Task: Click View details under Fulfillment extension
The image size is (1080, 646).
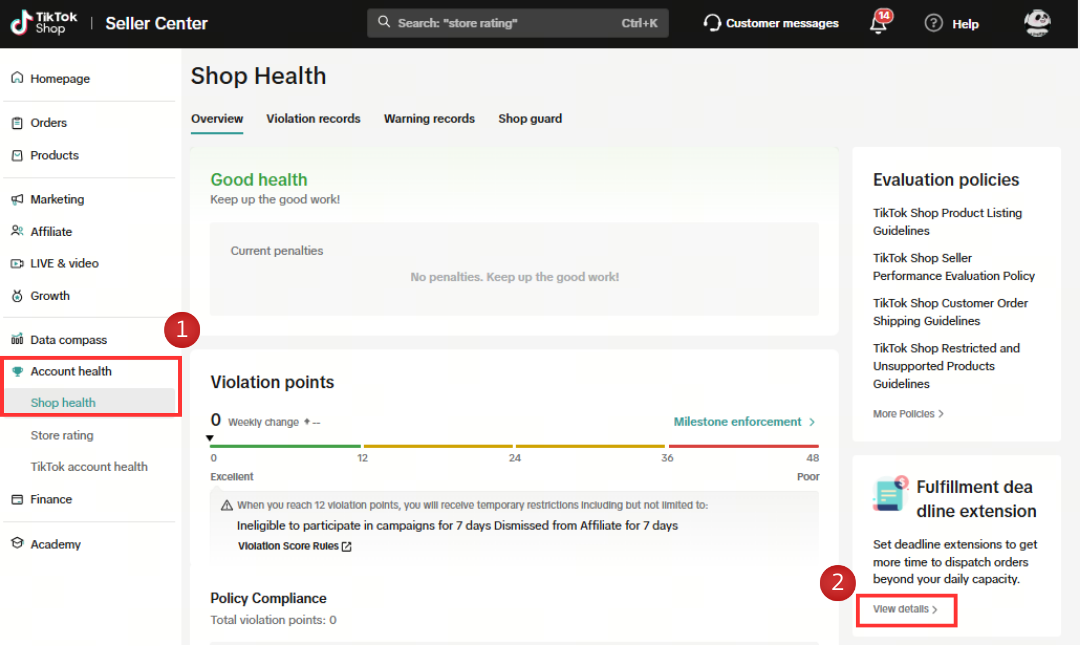Action: click(905, 609)
